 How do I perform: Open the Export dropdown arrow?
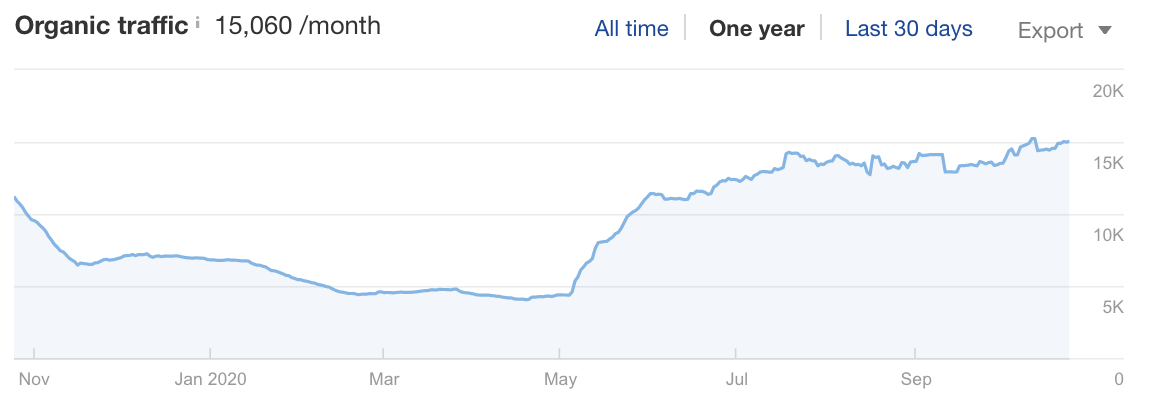tap(1104, 31)
